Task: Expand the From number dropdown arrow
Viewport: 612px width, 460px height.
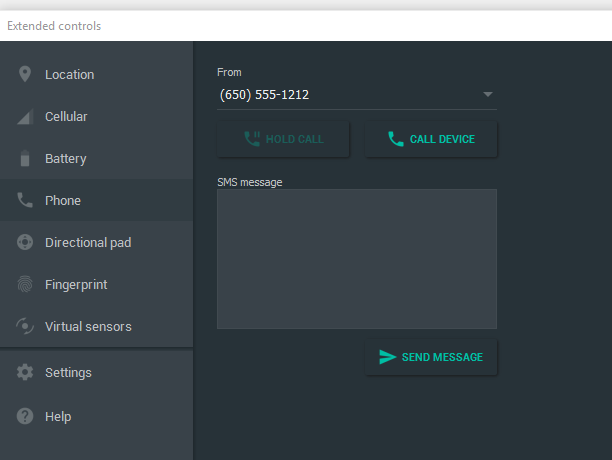Action: point(487,94)
